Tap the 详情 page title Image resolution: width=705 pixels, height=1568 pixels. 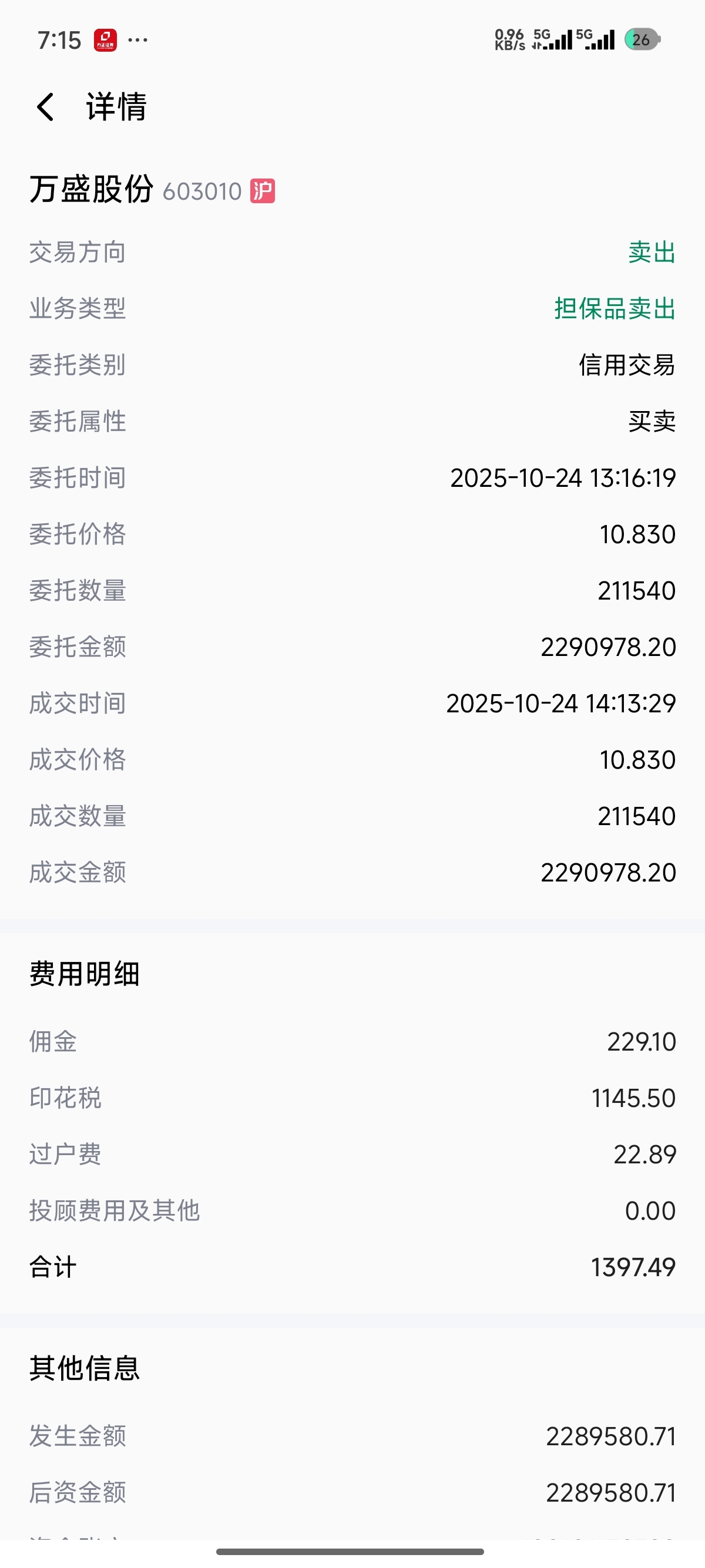click(x=116, y=107)
